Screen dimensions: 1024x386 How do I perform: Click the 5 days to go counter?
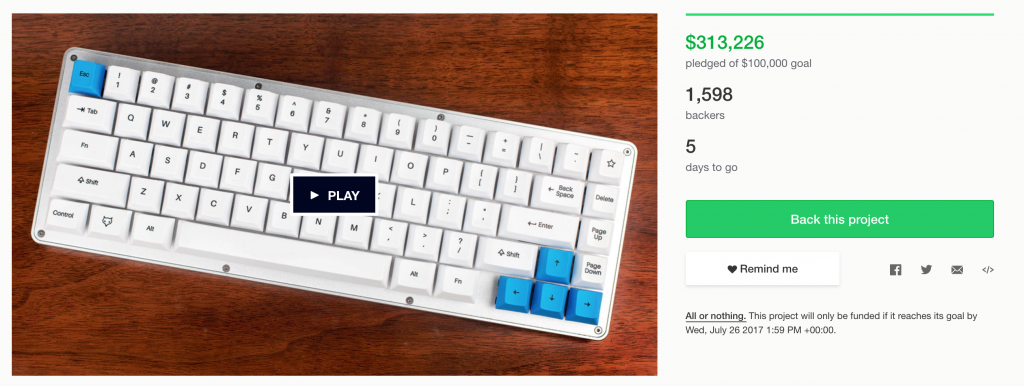pos(690,146)
